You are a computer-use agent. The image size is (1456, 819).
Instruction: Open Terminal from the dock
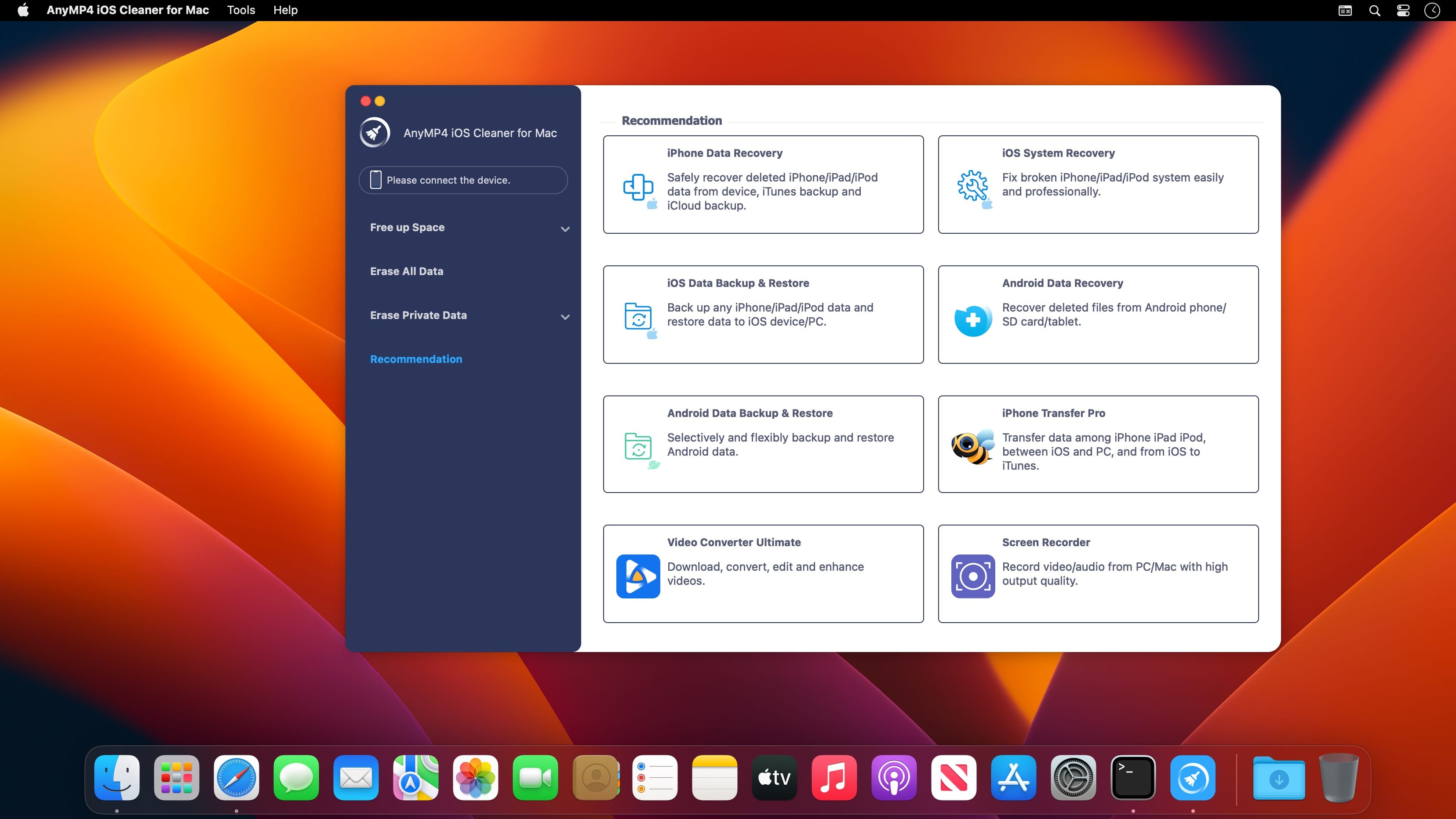[x=1133, y=778]
